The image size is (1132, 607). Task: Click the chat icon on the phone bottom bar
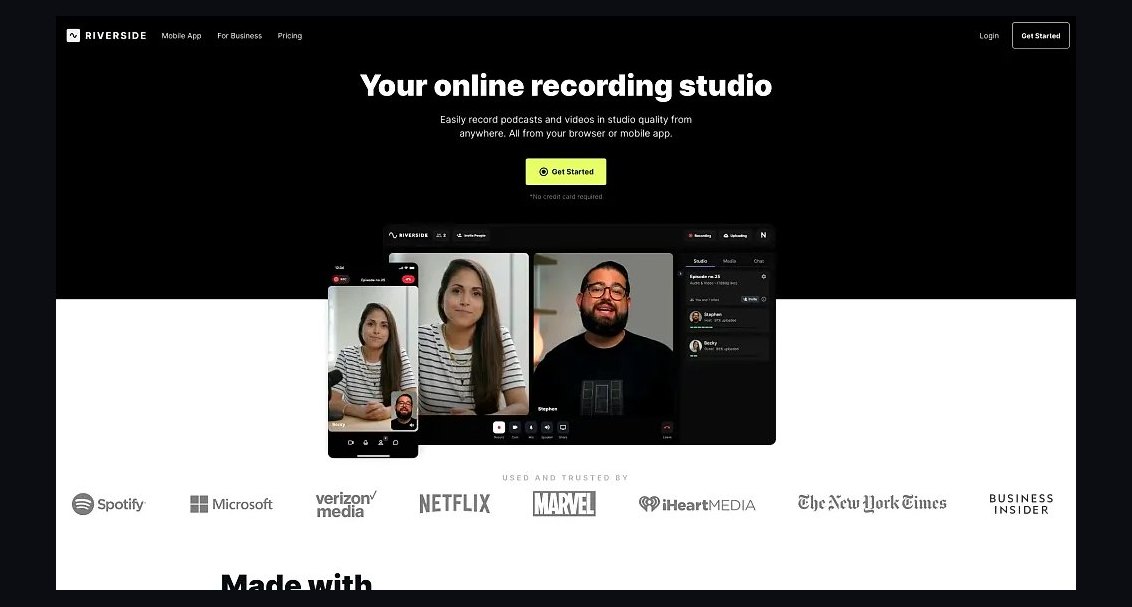point(396,442)
